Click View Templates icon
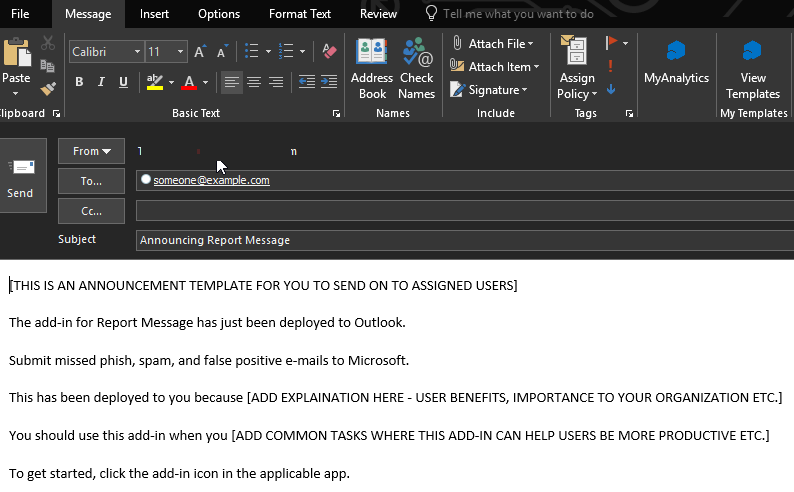The width and height of the screenshot is (794, 492). tap(752, 51)
